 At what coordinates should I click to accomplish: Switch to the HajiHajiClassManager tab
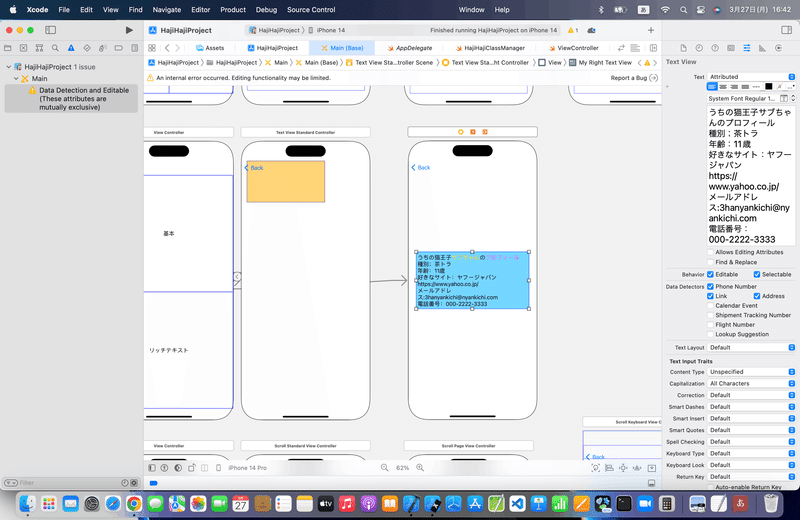coord(490,48)
